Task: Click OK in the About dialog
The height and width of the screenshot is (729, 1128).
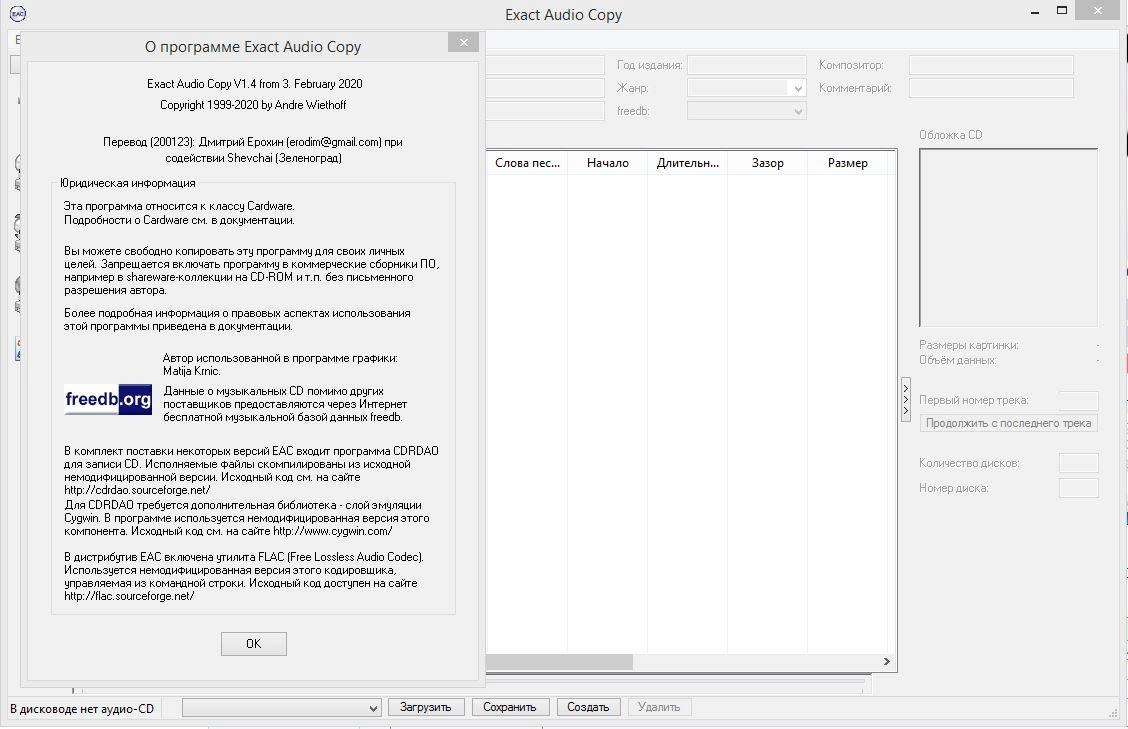Action: pos(253,643)
